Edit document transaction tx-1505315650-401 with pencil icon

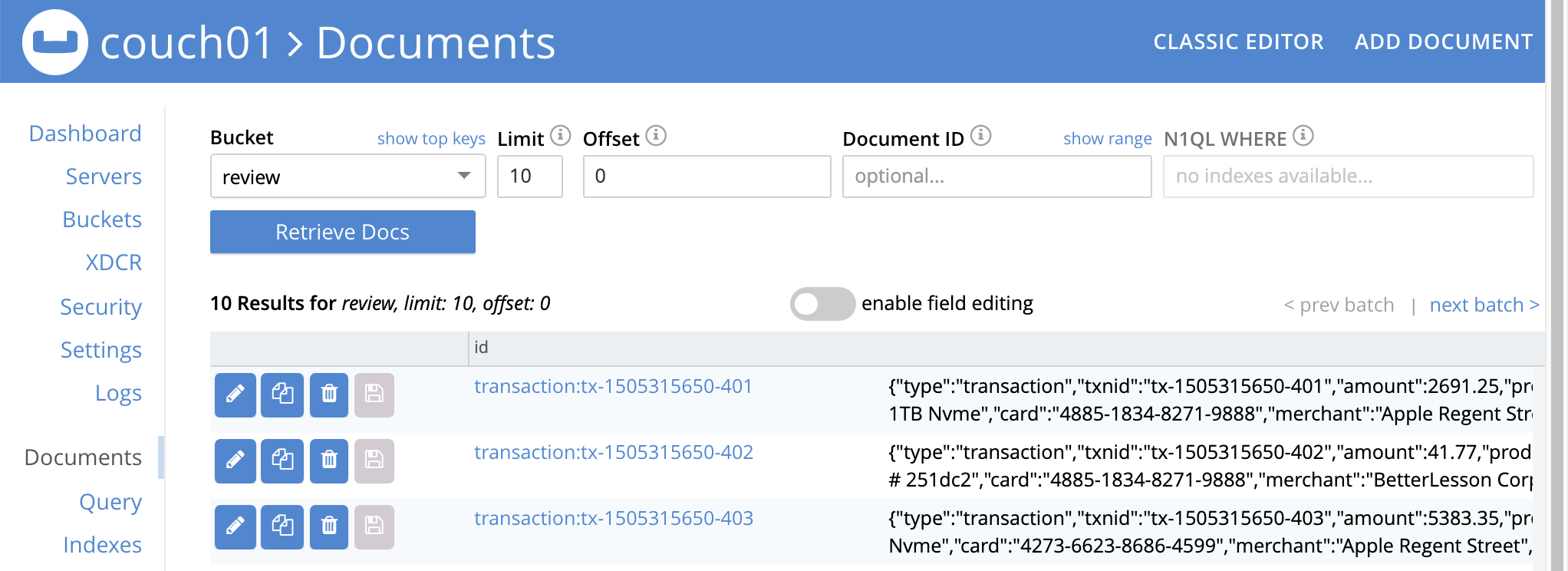[x=235, y=394]
